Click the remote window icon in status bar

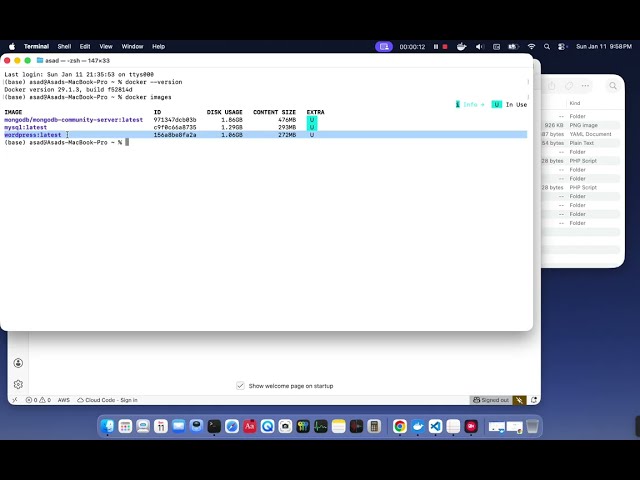click(15, 400)
